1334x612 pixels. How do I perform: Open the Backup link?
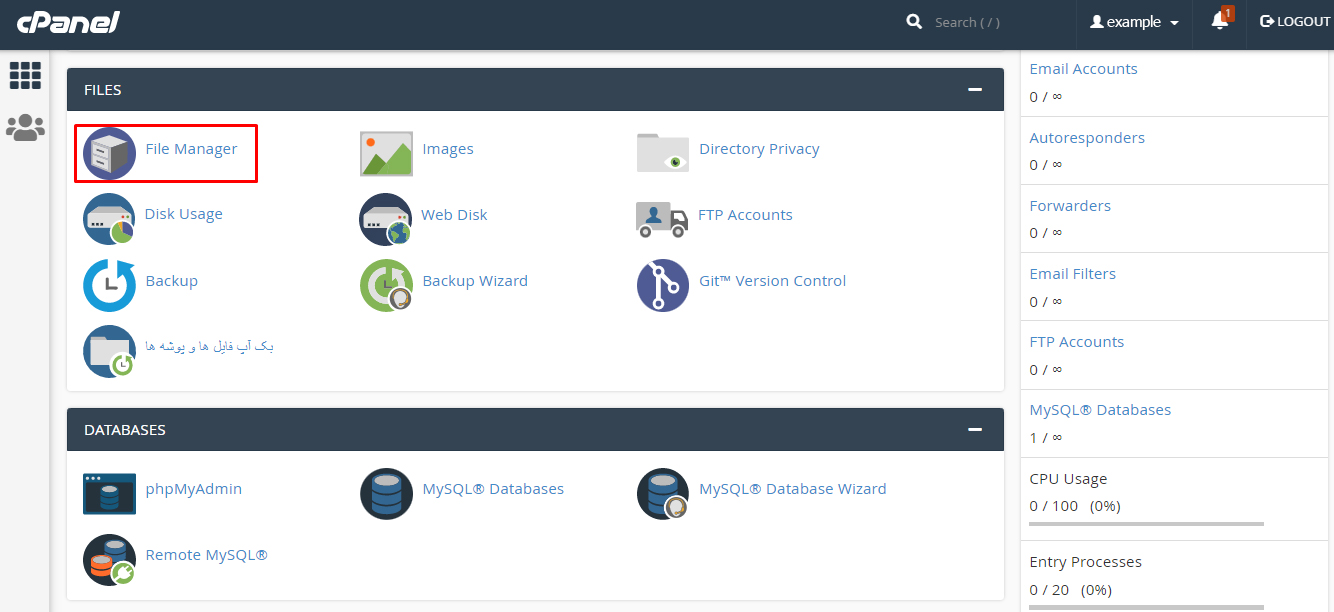tap(172, 281)
